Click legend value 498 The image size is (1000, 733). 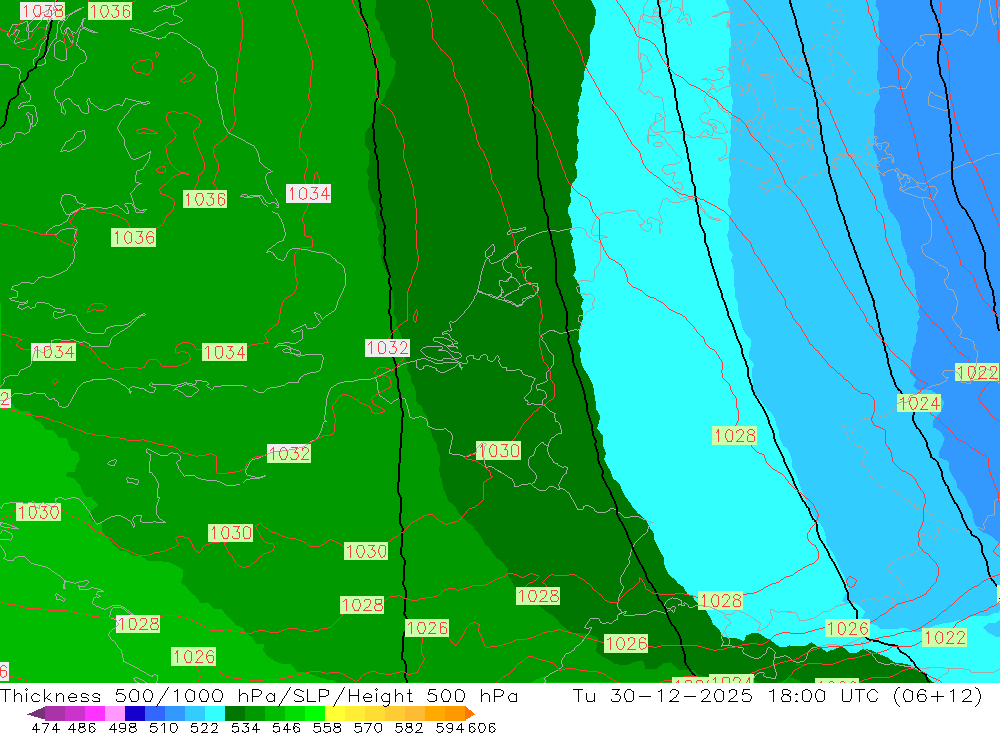tap(122, 728)
